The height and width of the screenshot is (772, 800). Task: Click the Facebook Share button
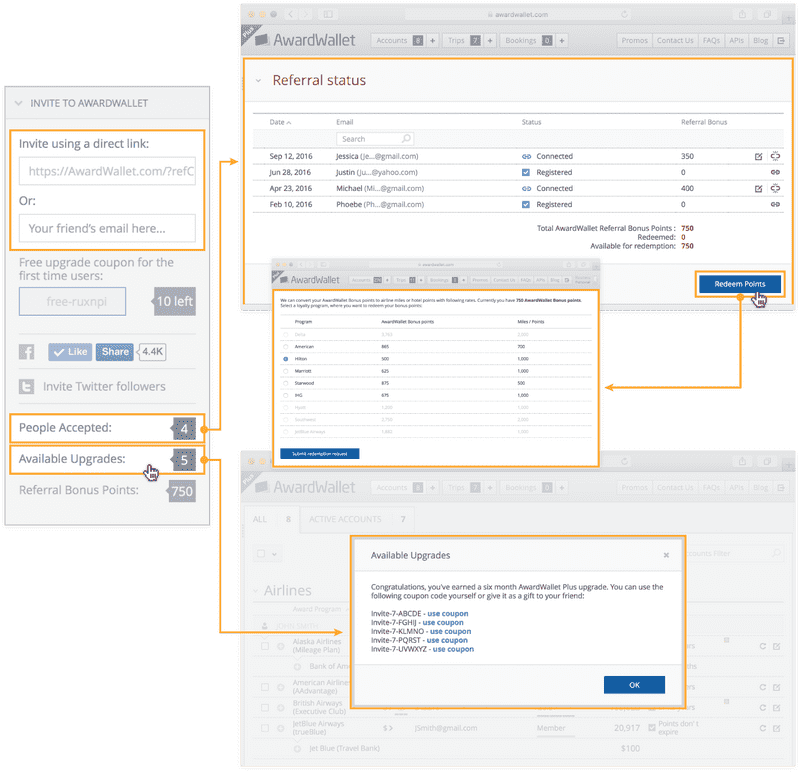point(115,352)
